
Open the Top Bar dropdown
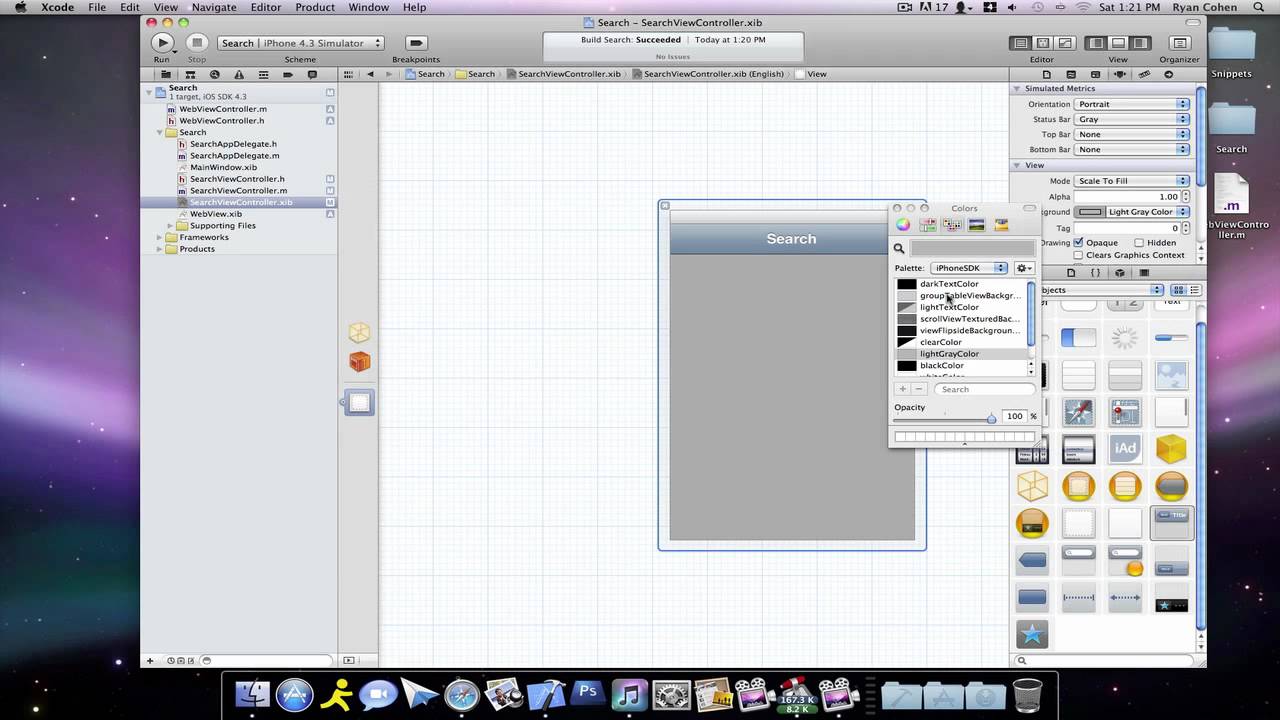click(1131, 134)
